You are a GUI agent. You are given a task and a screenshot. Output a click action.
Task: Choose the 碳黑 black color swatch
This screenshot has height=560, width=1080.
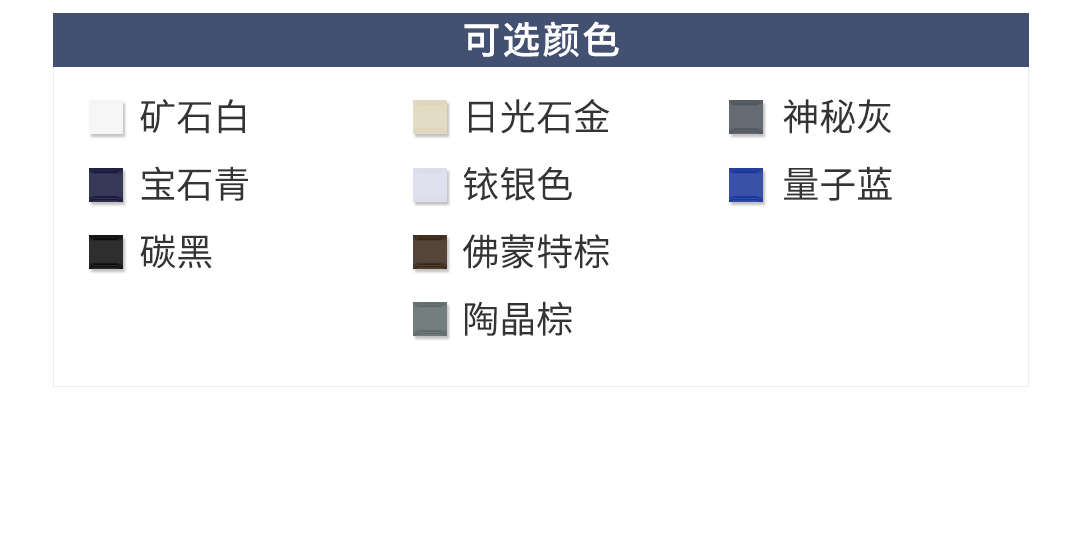[106, 252]
